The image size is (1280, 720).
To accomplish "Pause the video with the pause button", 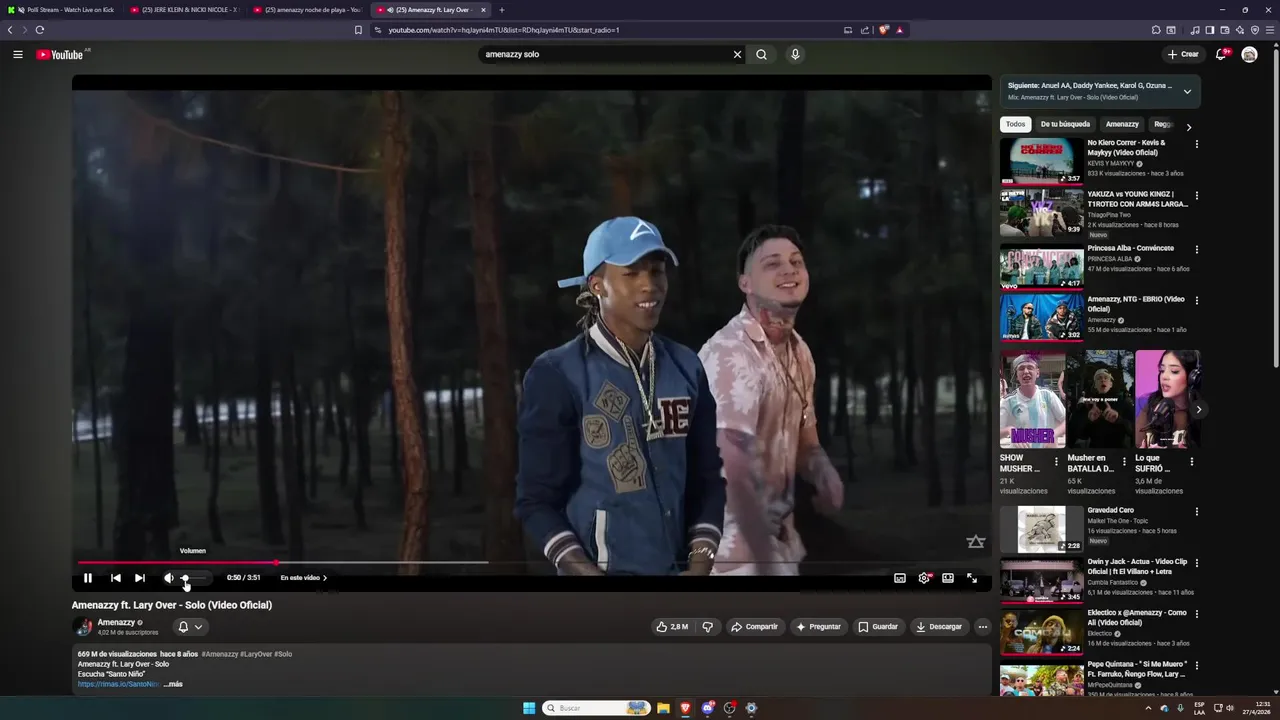I will pos(88,578).
